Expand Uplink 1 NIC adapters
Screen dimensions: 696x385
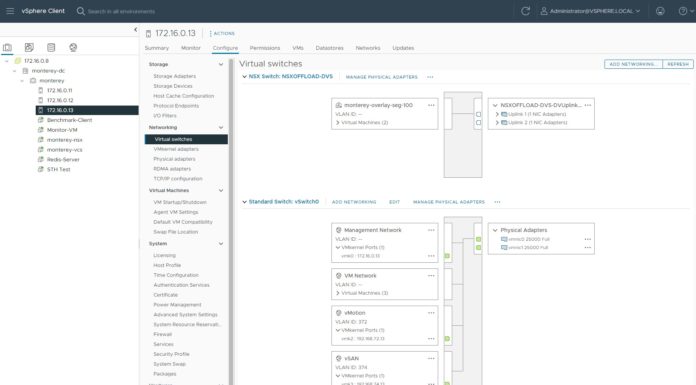(x=497, y=114)
